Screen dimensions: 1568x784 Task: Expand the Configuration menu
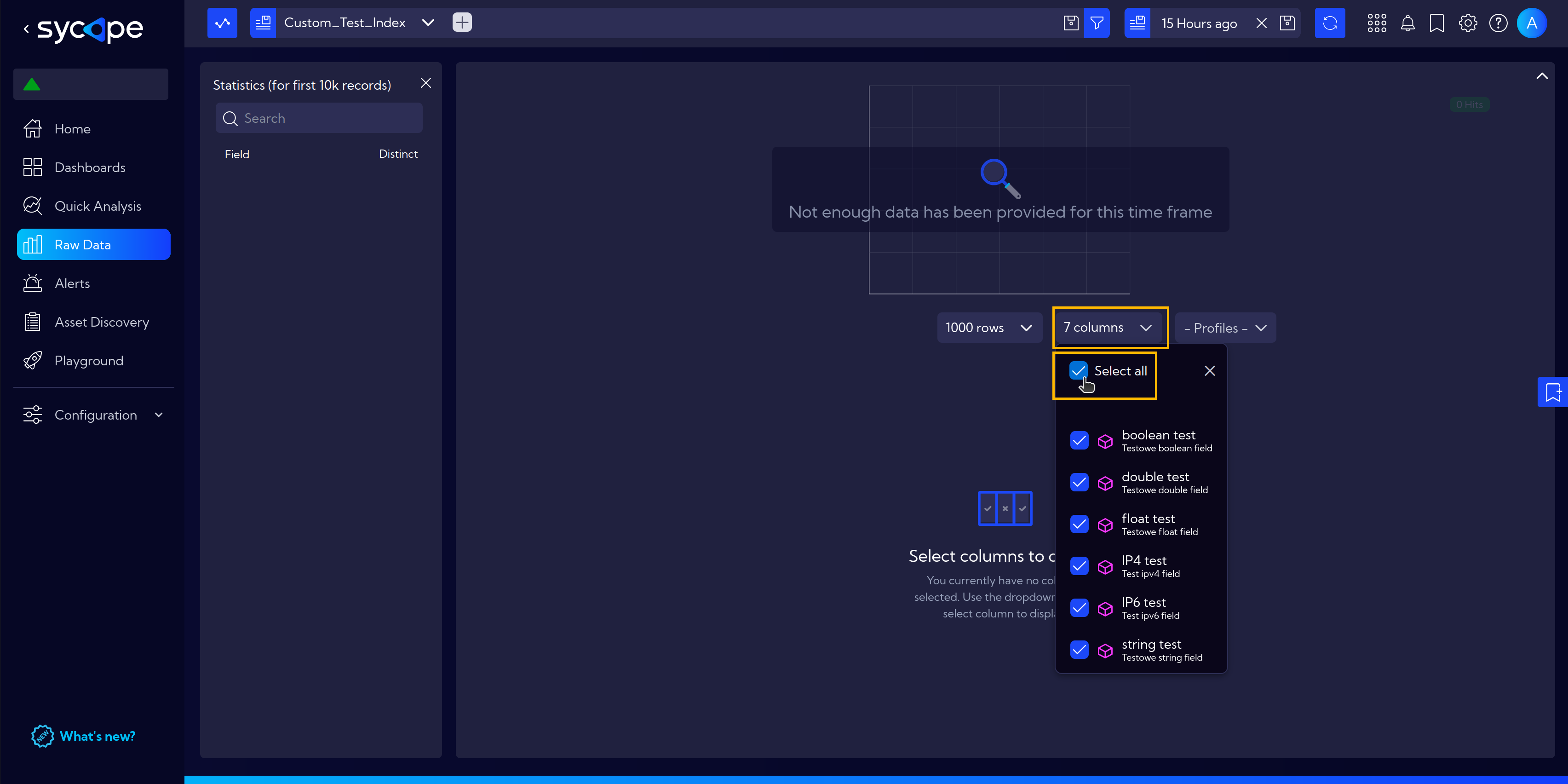click(94, 415)
